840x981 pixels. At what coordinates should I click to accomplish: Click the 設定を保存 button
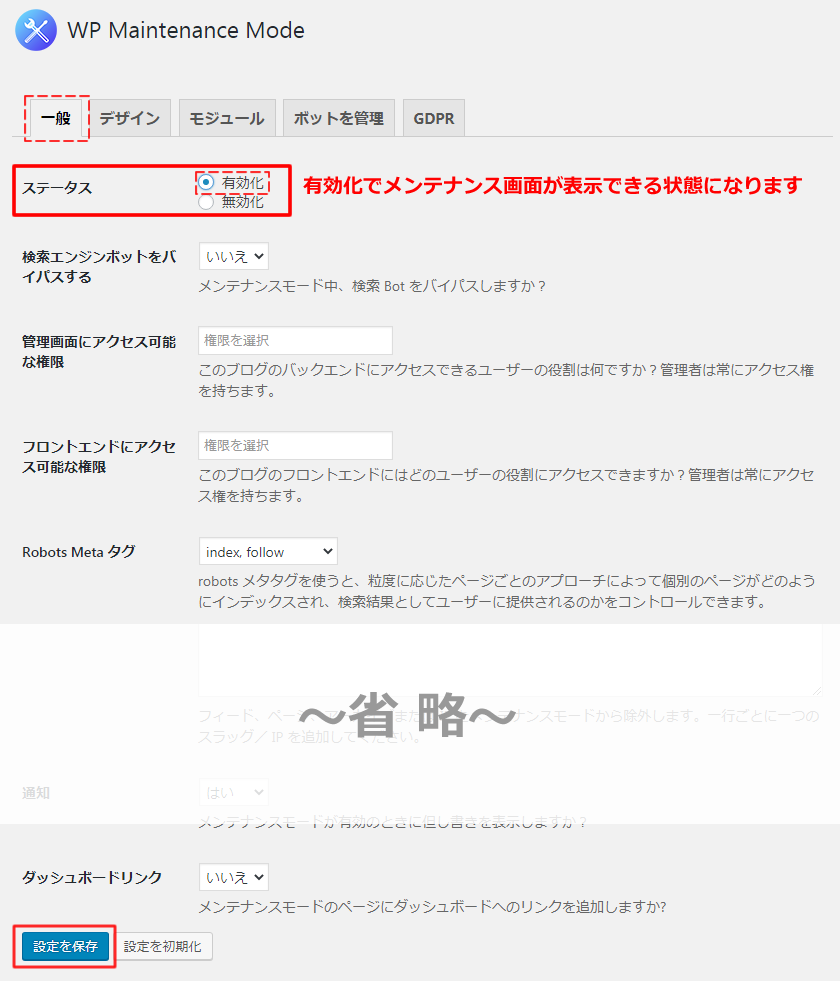tap(65, 946)
